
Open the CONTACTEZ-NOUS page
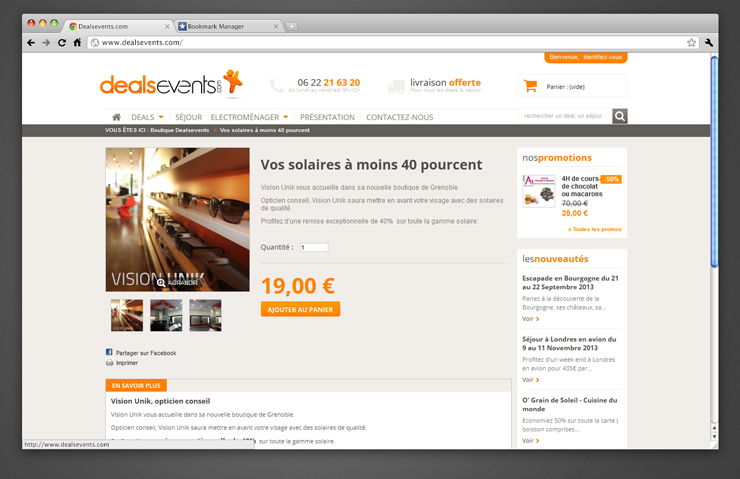pos(400,117)
